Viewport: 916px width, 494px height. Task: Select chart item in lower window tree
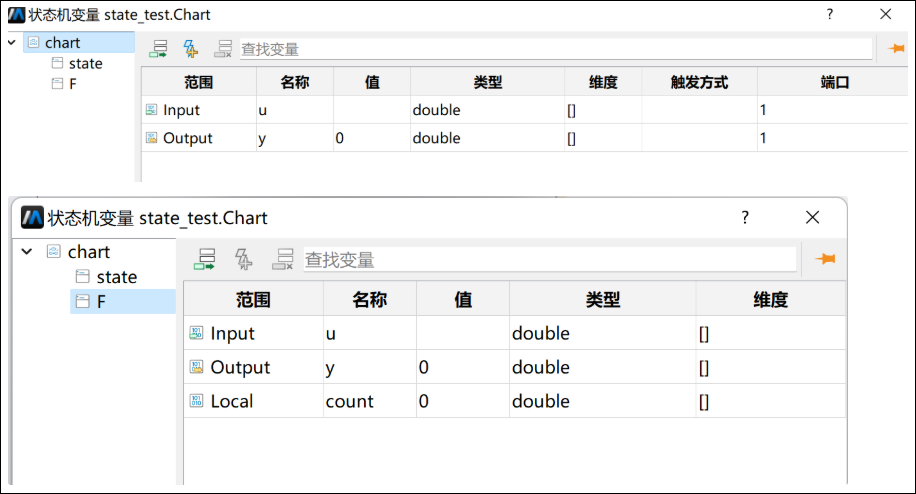point(88,252)
